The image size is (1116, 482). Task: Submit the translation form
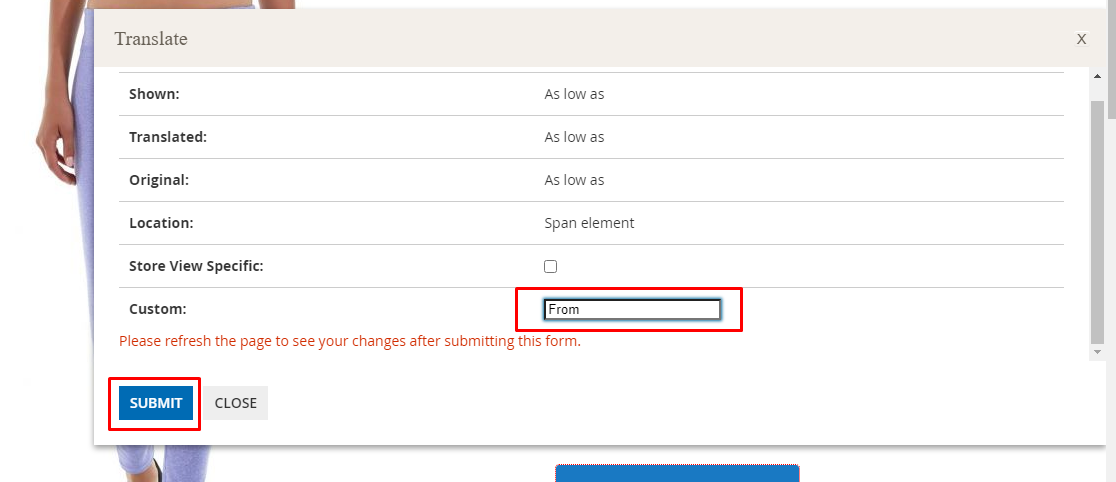pyautogui.click(x=156, y=403)
